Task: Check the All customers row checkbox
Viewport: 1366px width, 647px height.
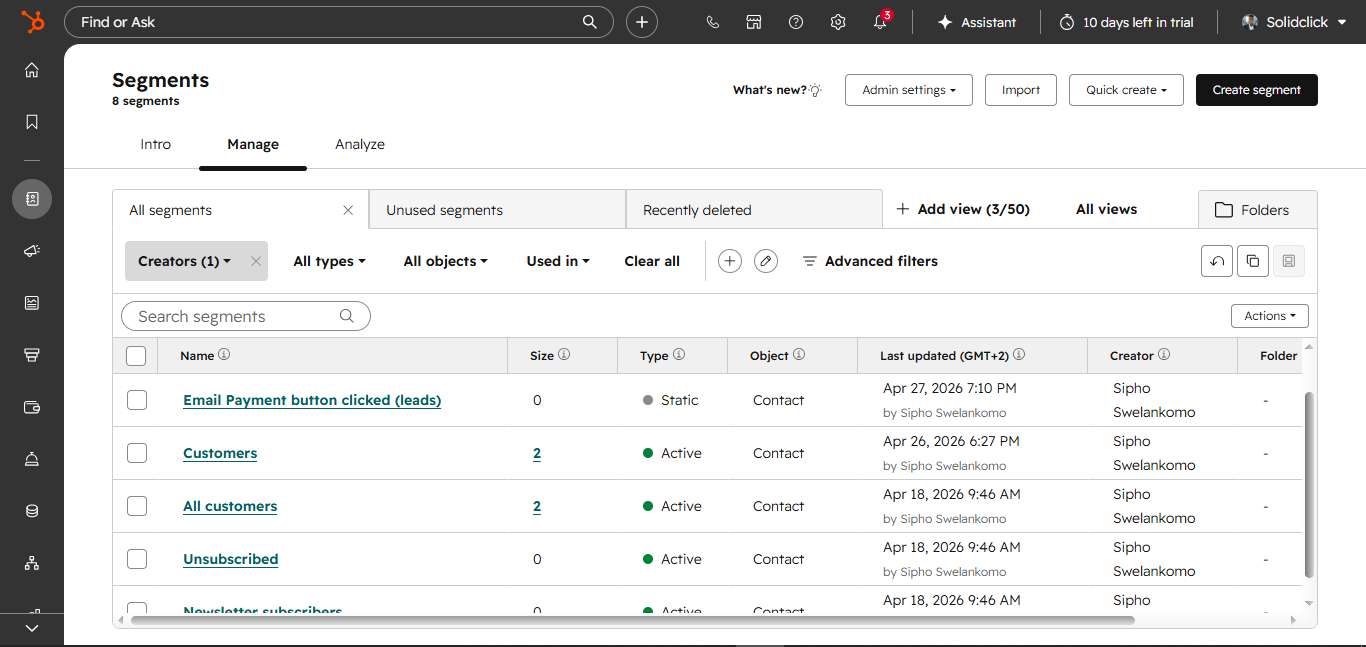Action: (x=137, y=506)
